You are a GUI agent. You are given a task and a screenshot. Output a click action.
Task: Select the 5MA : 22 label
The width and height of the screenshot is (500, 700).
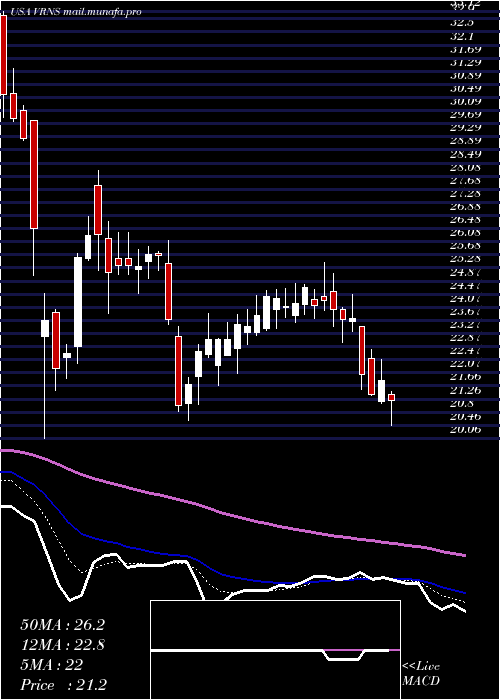(x=51, y=665)
